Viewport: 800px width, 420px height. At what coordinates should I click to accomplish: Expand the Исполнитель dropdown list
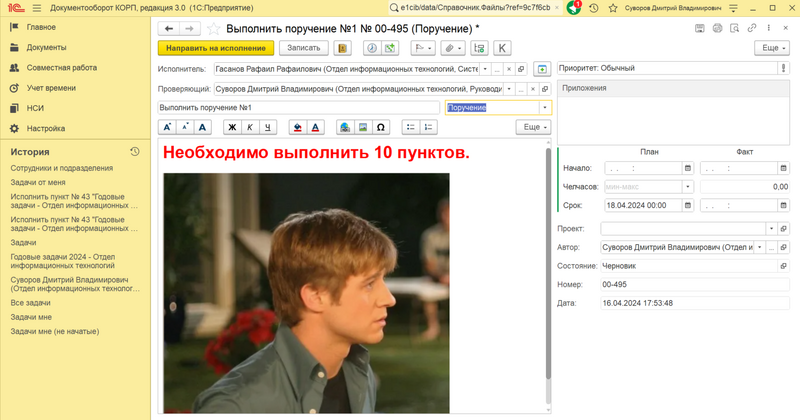[485, 69]
